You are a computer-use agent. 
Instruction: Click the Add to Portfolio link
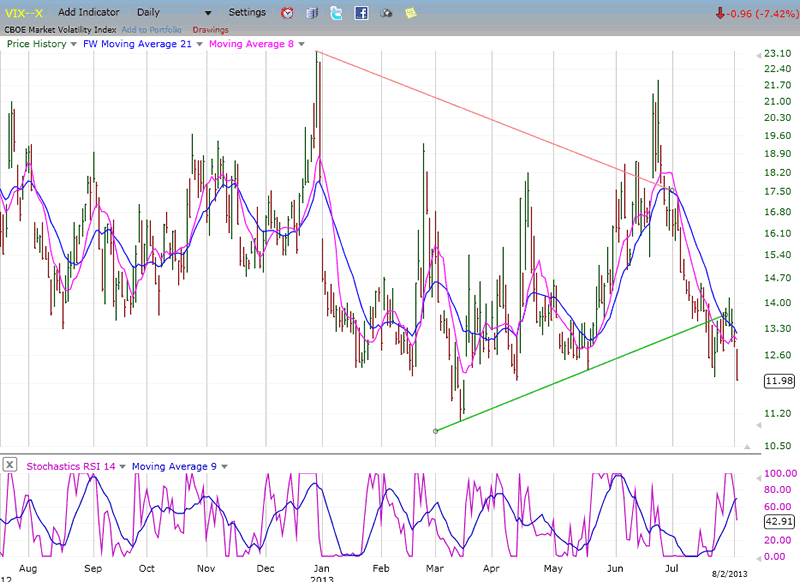[152, 30]
